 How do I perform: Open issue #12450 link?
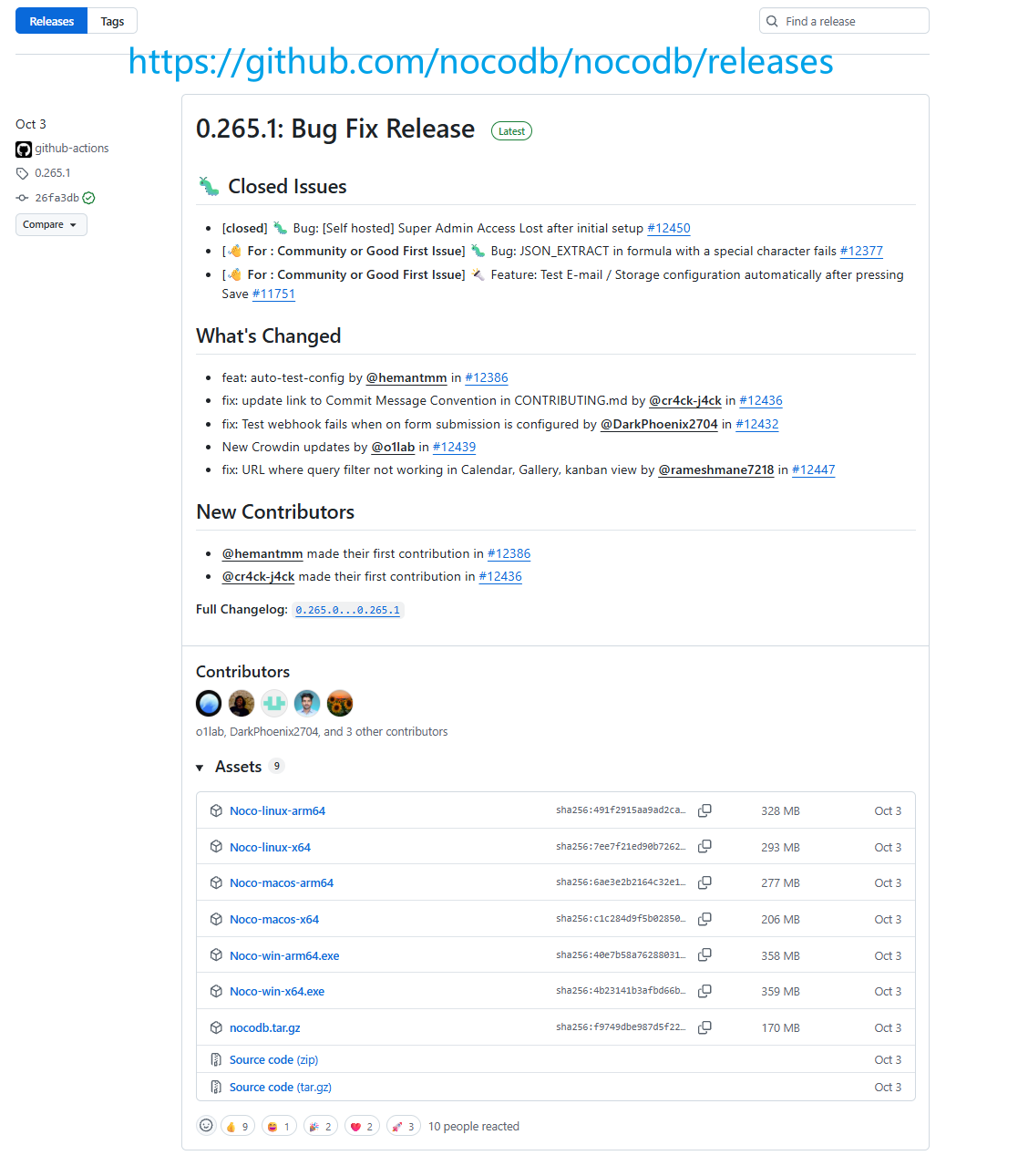pos(669,228)
